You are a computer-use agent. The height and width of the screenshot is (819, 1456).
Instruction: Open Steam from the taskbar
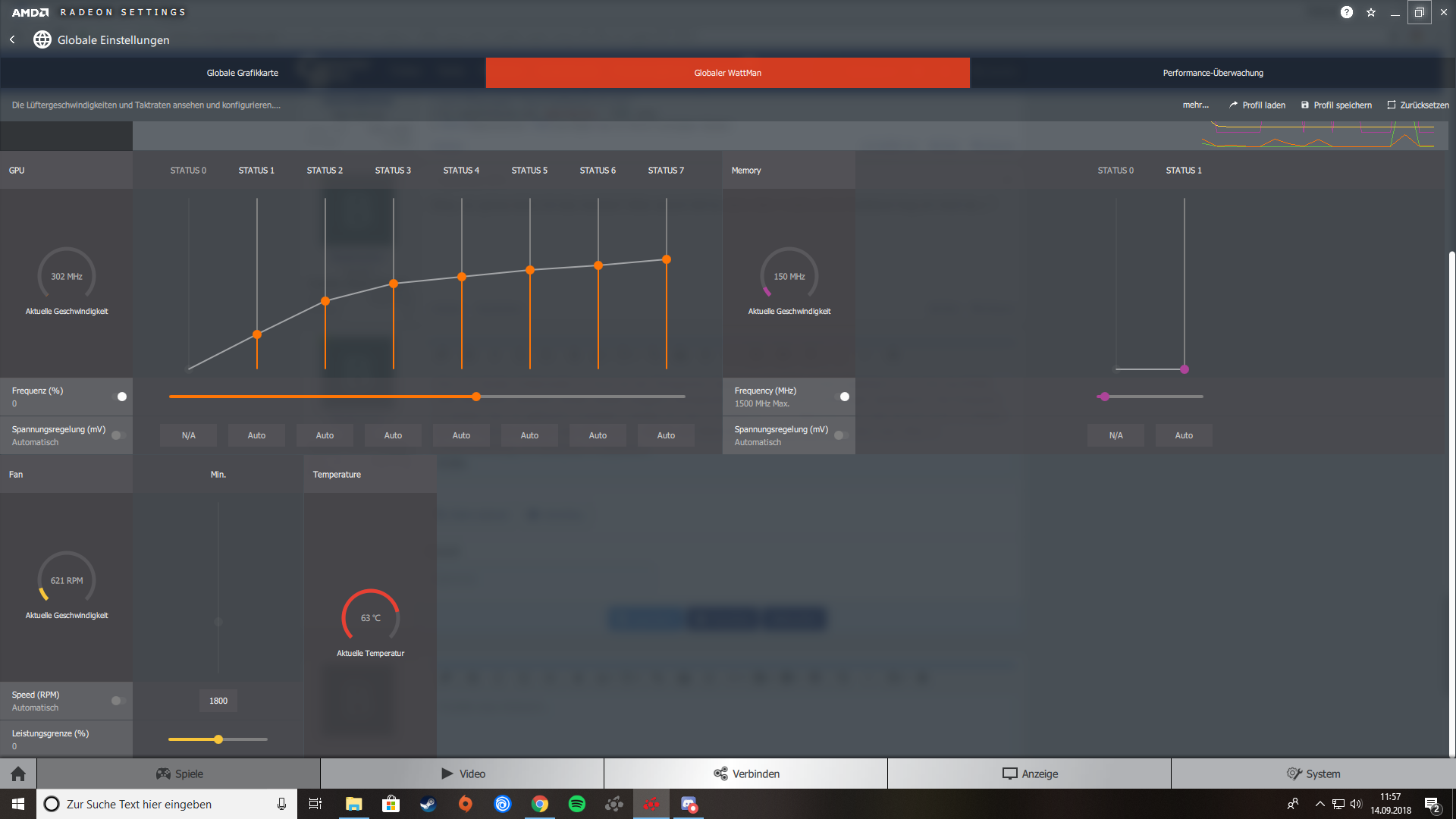[428, 804]
